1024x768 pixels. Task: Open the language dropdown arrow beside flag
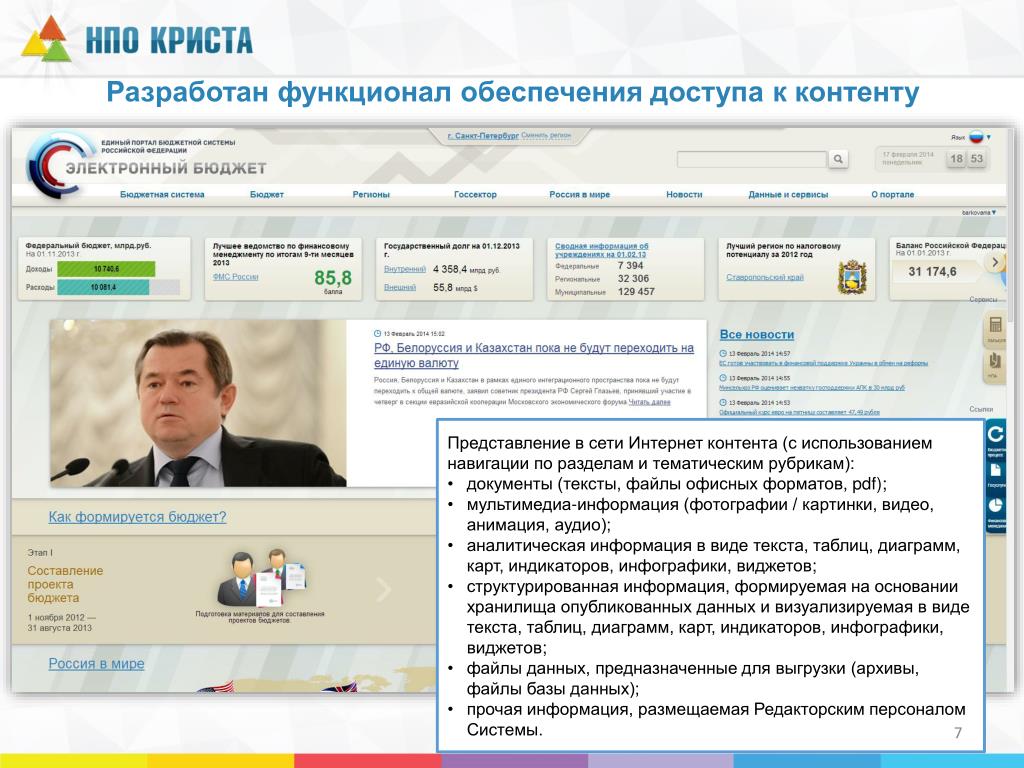989,137
